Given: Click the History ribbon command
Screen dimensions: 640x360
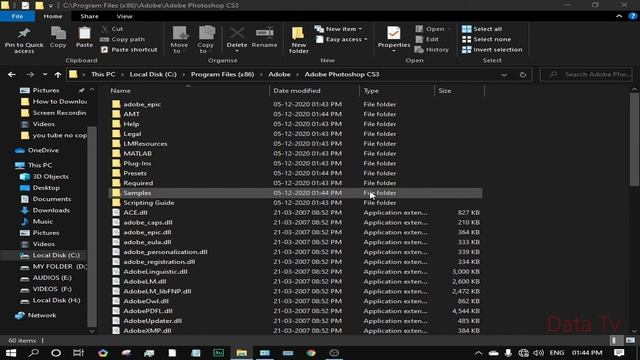Looking at the screenshot, I should [432, 49].
